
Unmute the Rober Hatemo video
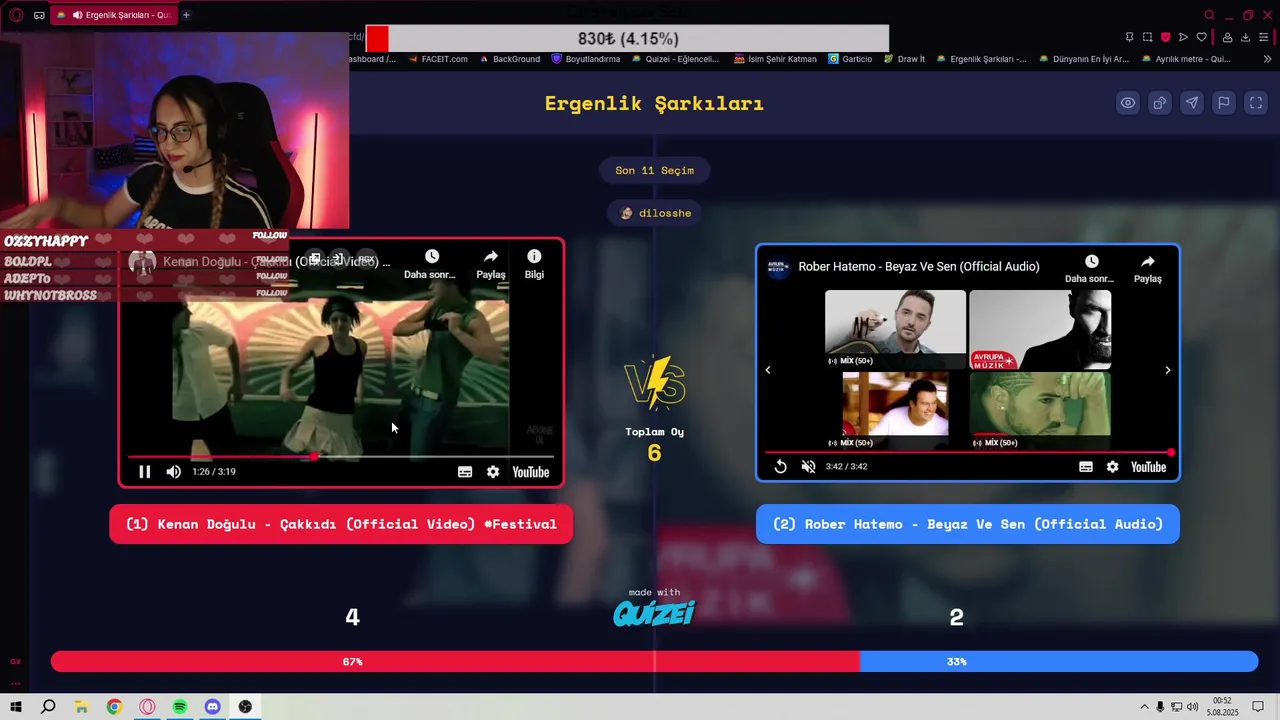808,467
